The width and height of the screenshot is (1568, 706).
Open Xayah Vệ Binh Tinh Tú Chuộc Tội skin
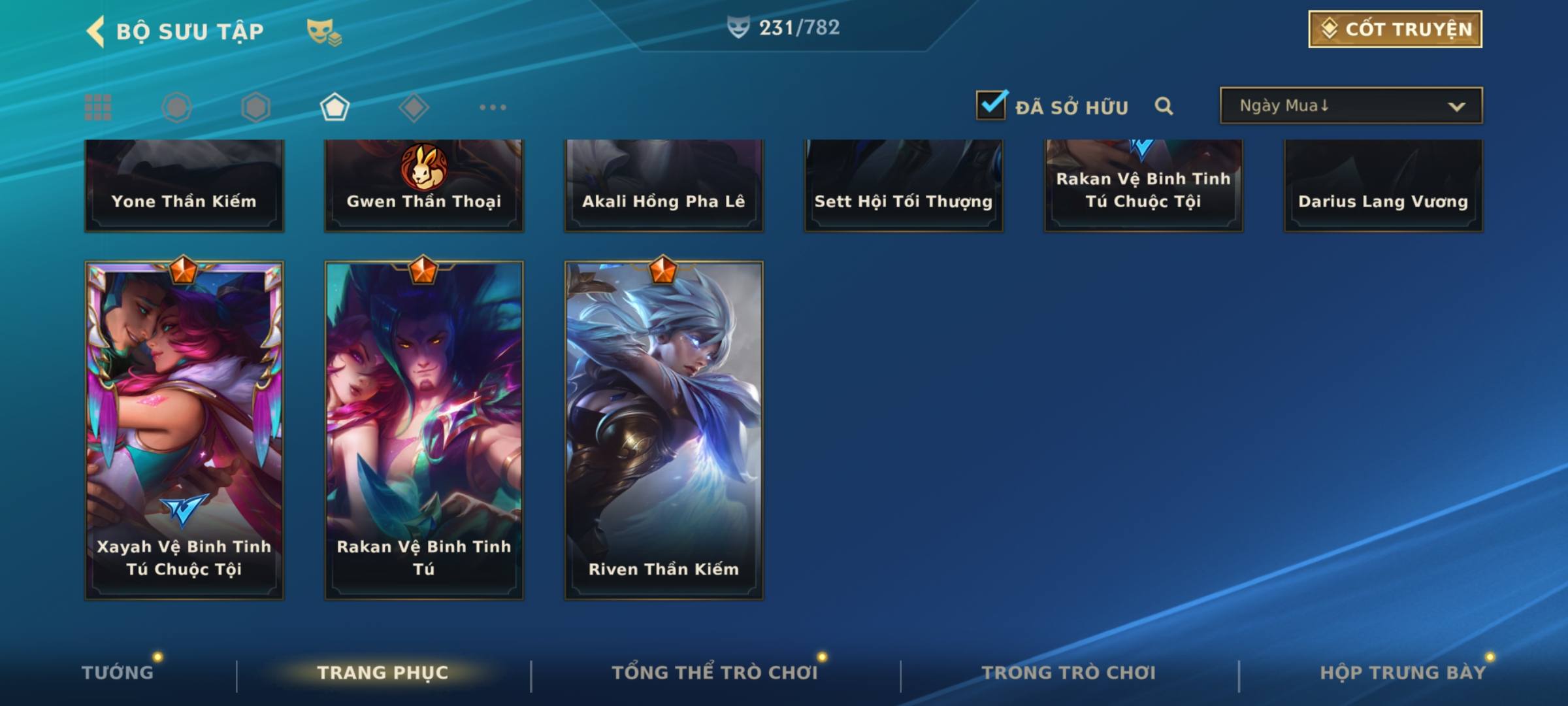(x=184, y=430)
